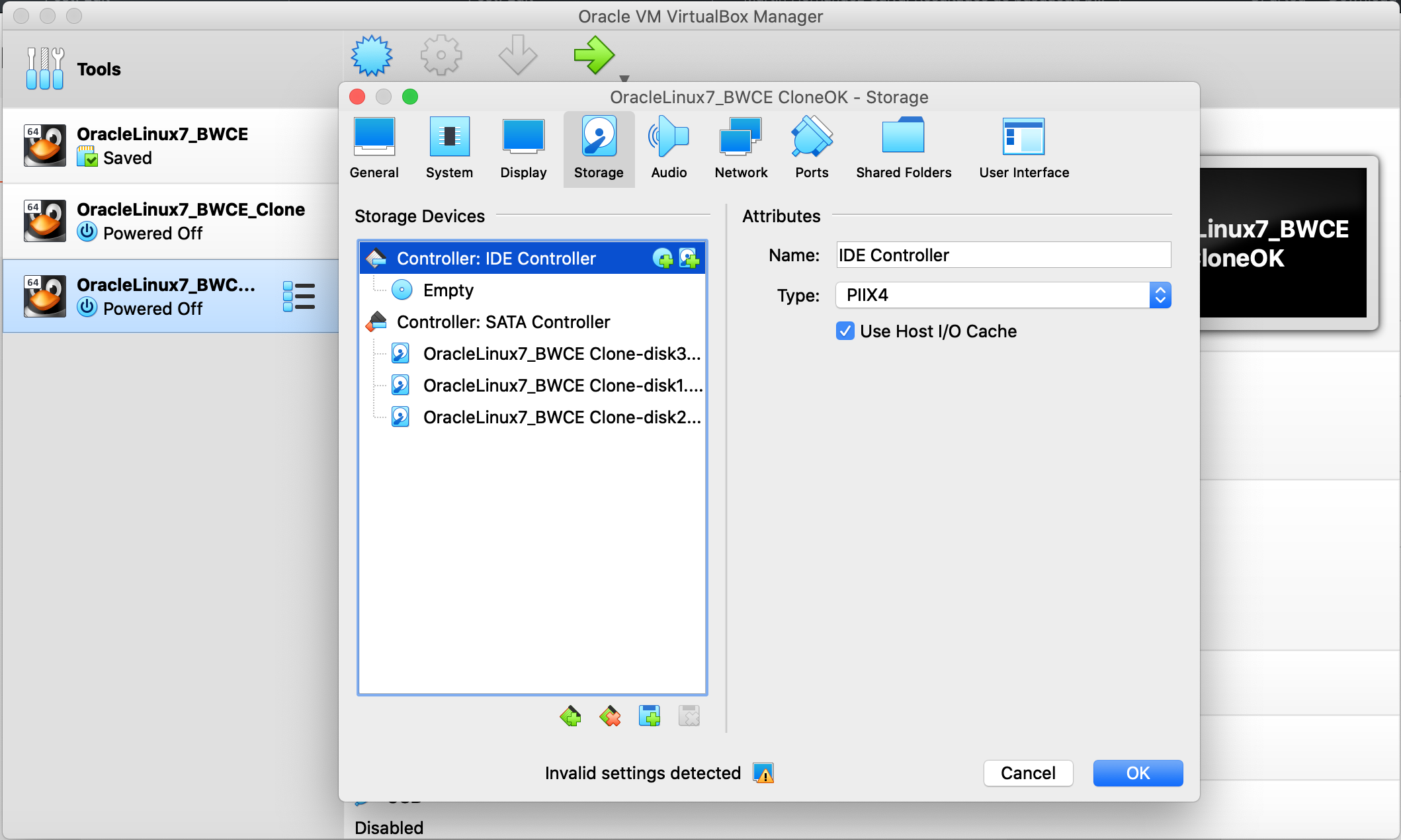
Task: Click the SATA Controller chip icon
Action: click(377, 322)
